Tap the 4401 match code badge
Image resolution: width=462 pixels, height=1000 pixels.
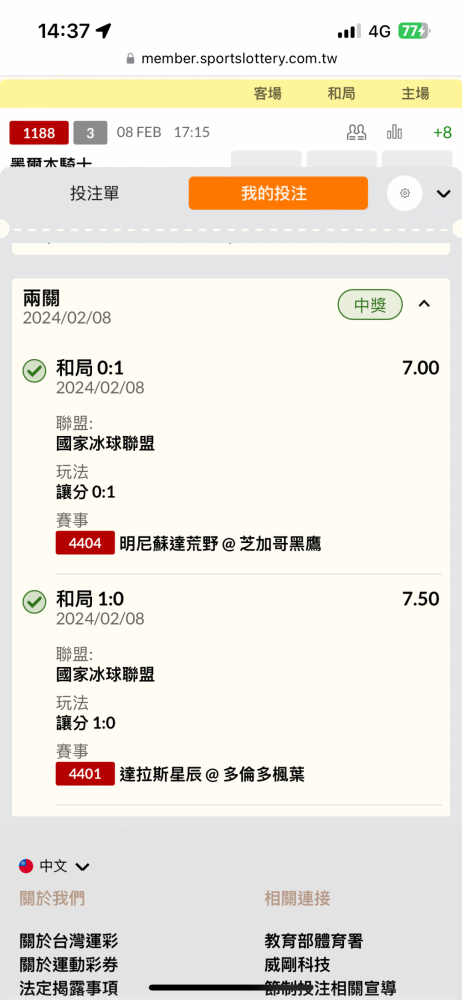(x=86, y=774)
